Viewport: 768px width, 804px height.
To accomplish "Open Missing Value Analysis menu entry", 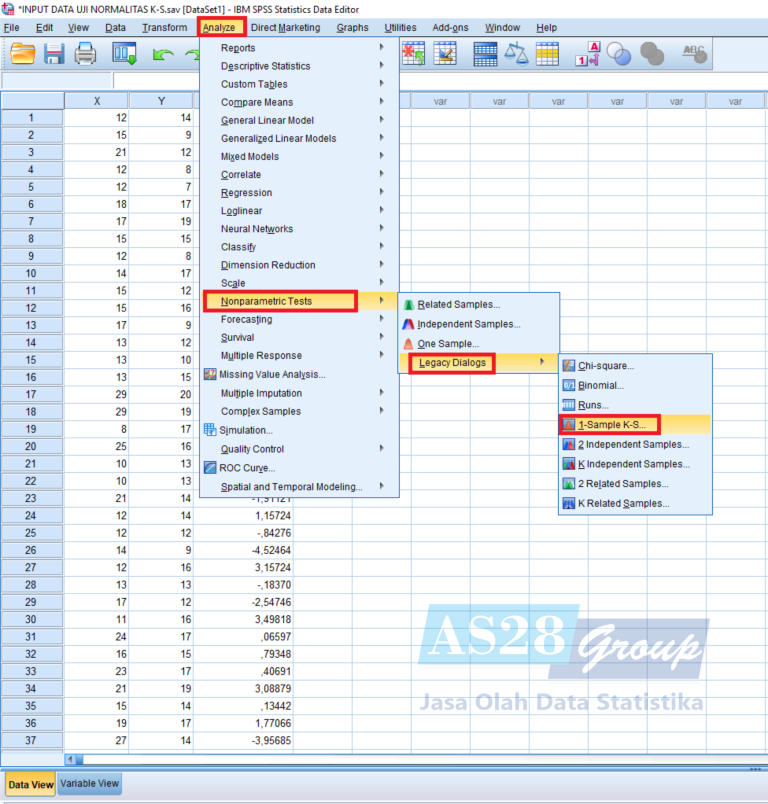I will [272, 375].
